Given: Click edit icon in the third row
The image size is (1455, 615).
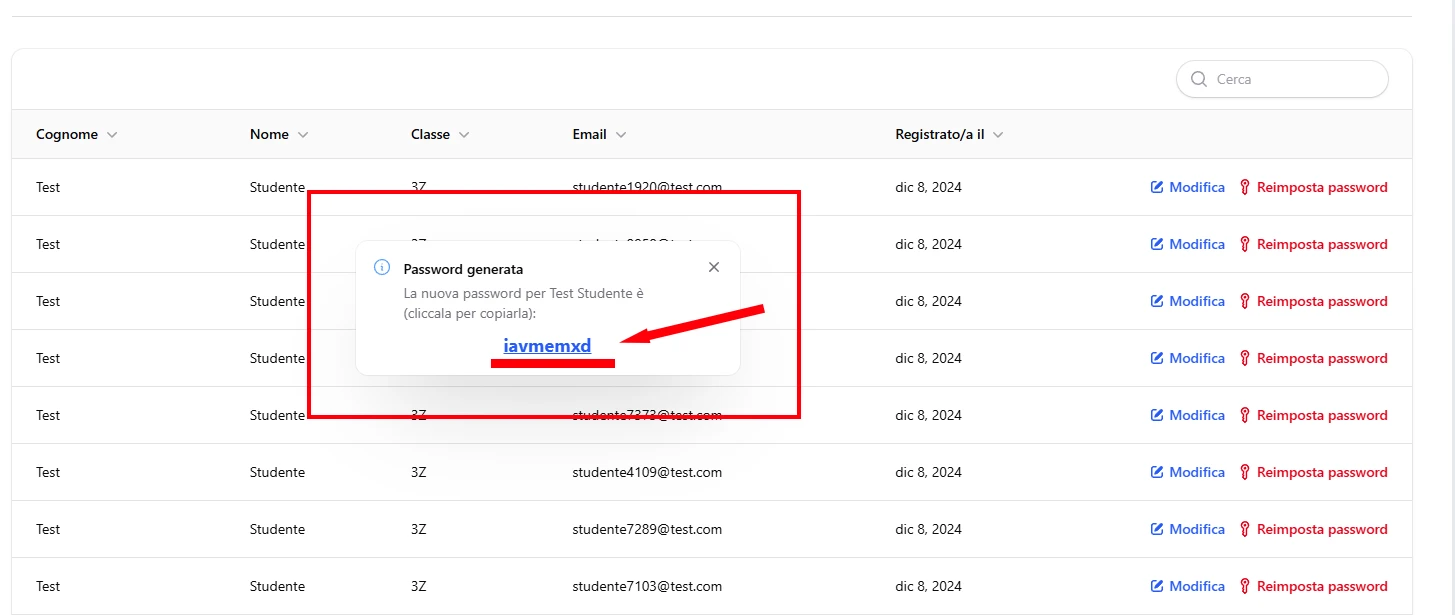Looking at the screenshot, I should 1157,301.
